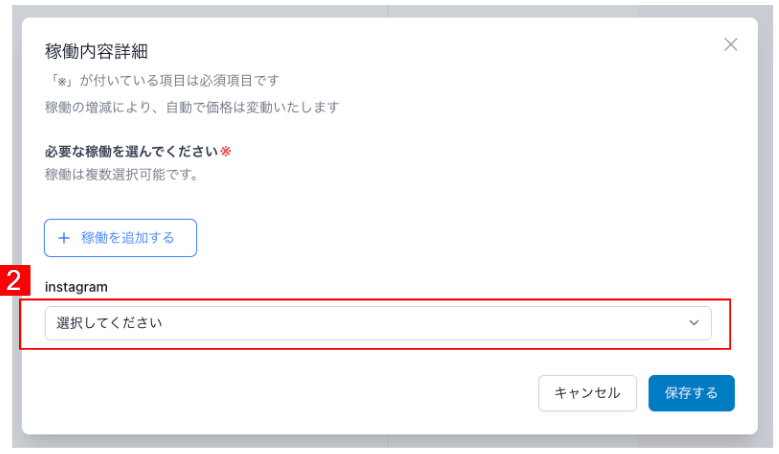Click the plus icon in 稼働を追加する
This screenshot has height=454, width=779.
click(64, 238)
